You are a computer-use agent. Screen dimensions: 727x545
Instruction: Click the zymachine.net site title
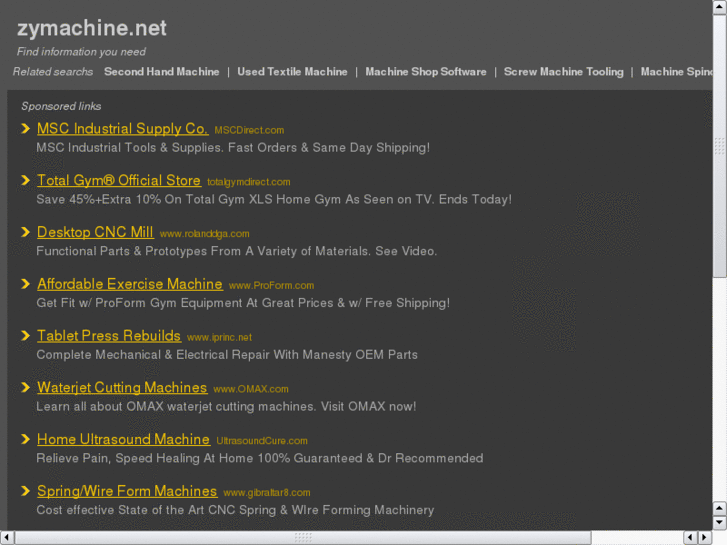(92, 28)
